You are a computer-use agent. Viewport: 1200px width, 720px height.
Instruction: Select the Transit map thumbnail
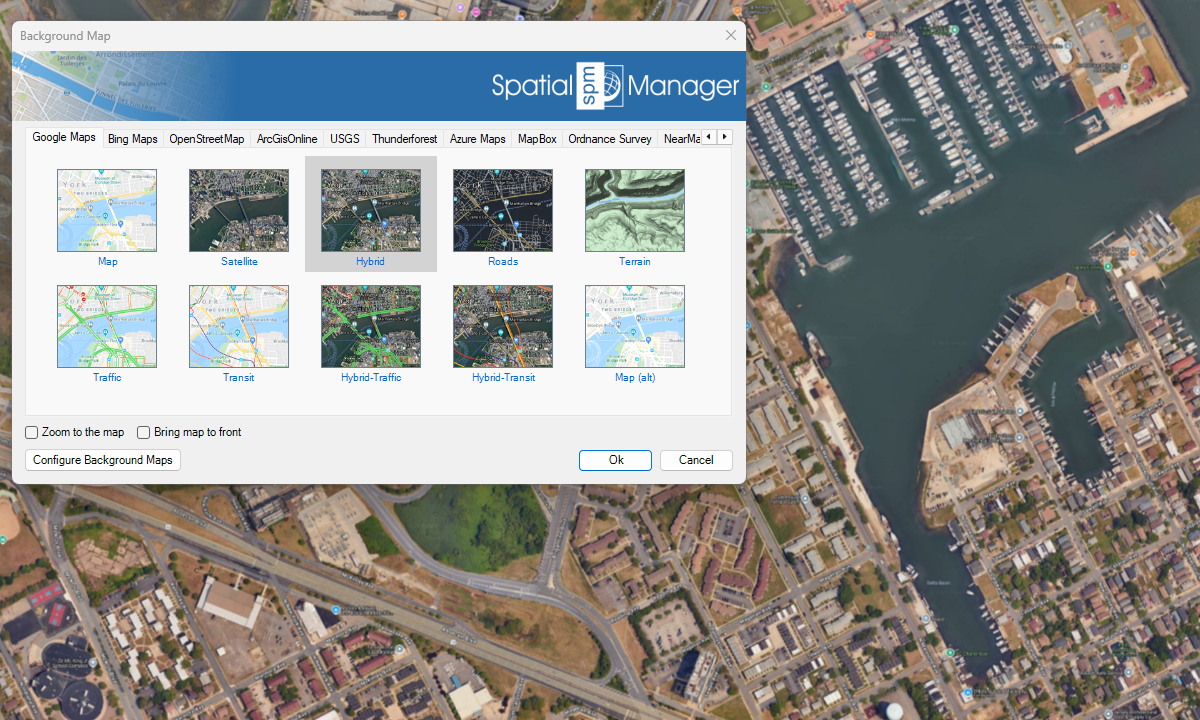tap(239, 326)
